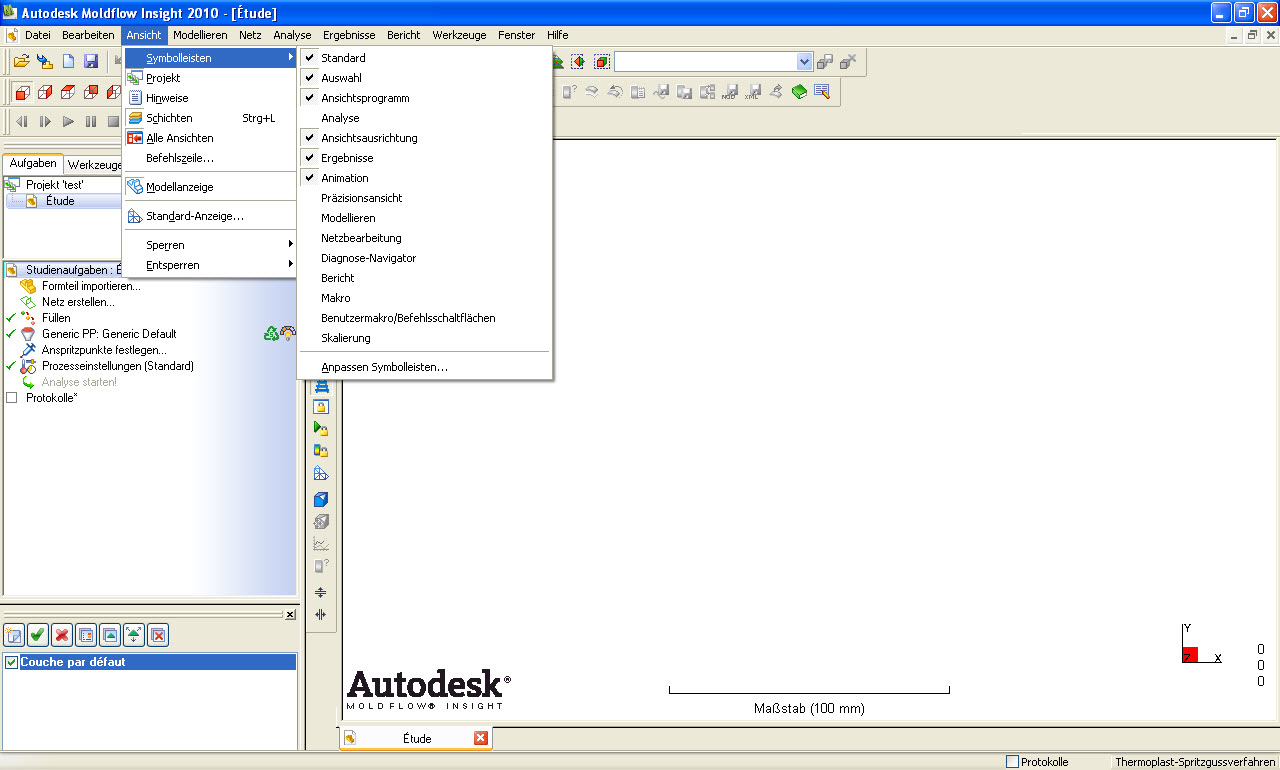Expand the Entsperren submenu
Viewport: 1280px width, 770px height.
[210, 265]
